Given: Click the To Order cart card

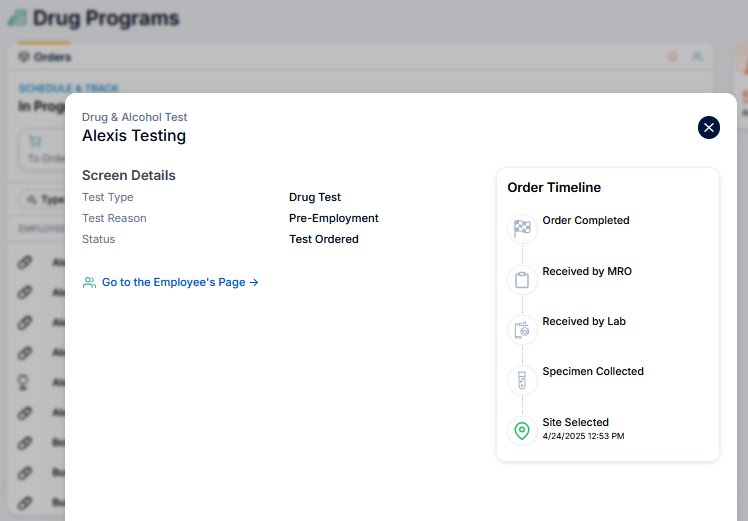Looking at the screenshot, I should [x=40, y=149].
